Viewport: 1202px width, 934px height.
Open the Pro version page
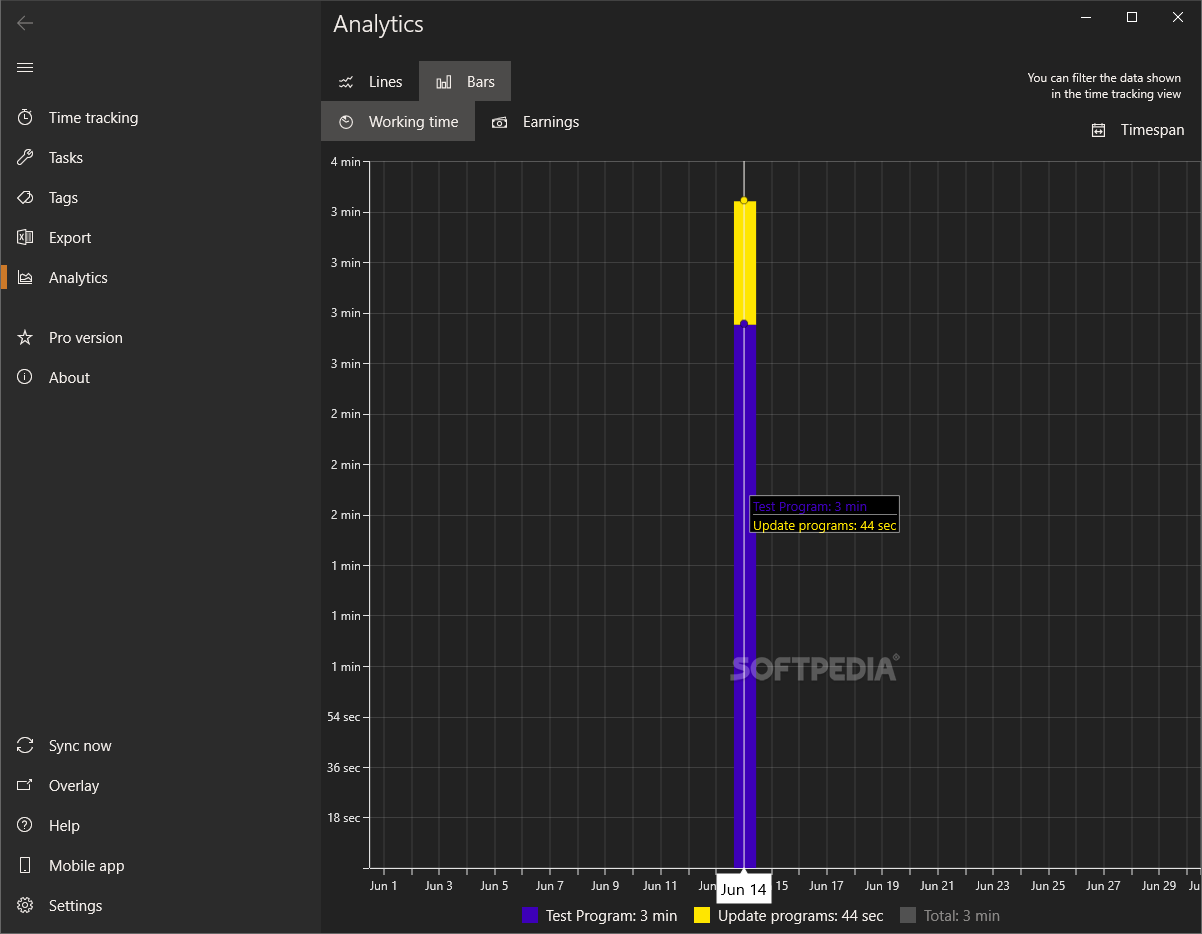pyautogui.click(x=160, y=338)
